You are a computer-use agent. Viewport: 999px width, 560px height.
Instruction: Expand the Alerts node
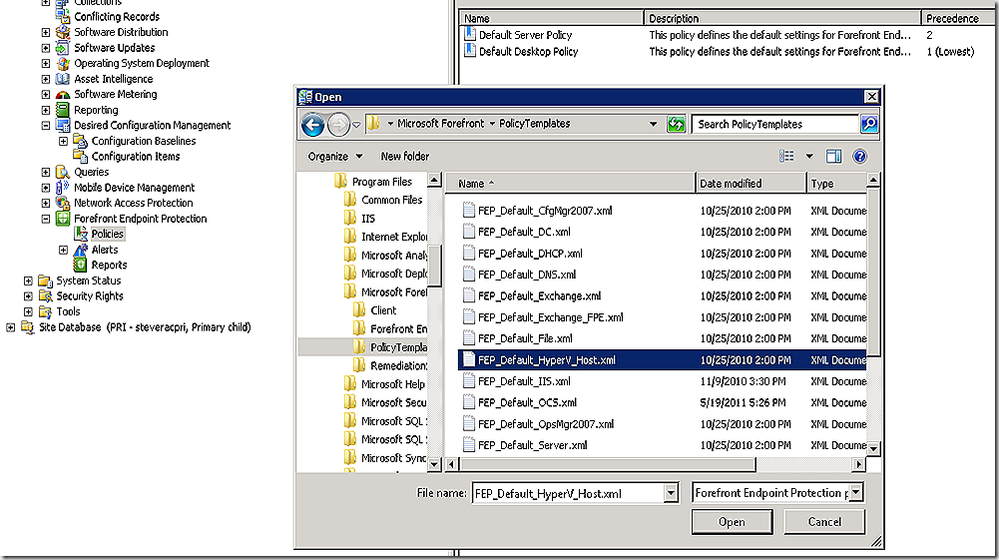[x=63, y=250]
